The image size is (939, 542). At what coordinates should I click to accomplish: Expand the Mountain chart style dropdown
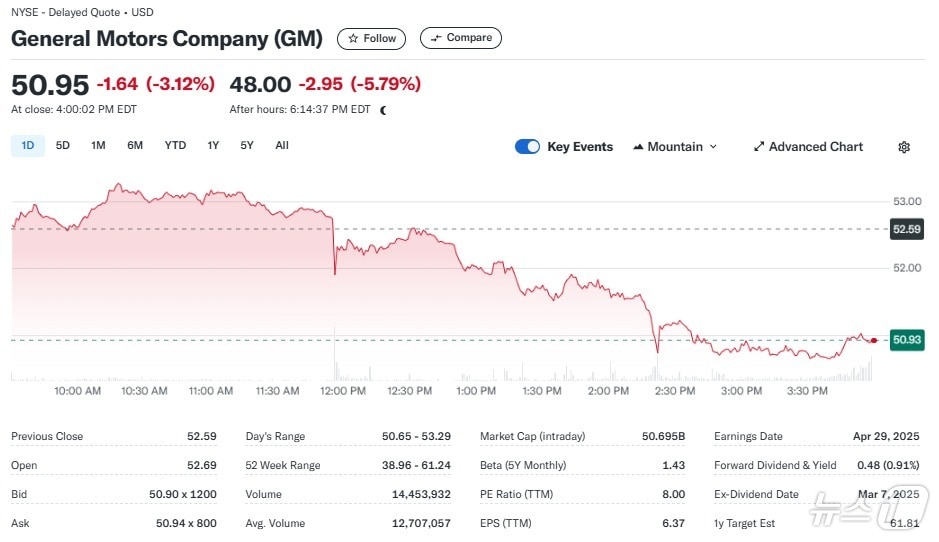(x=713, y=147)
